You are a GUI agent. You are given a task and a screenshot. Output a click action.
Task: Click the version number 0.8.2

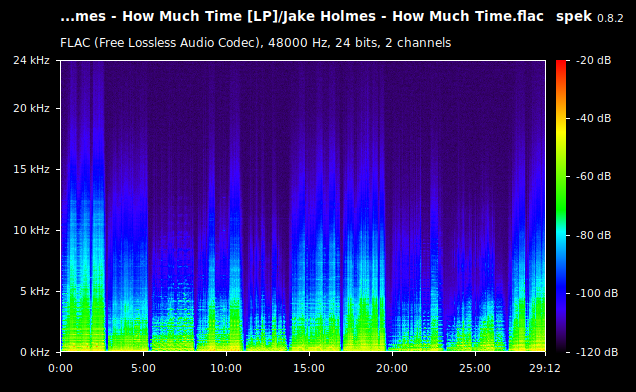[x=610, y=19]
